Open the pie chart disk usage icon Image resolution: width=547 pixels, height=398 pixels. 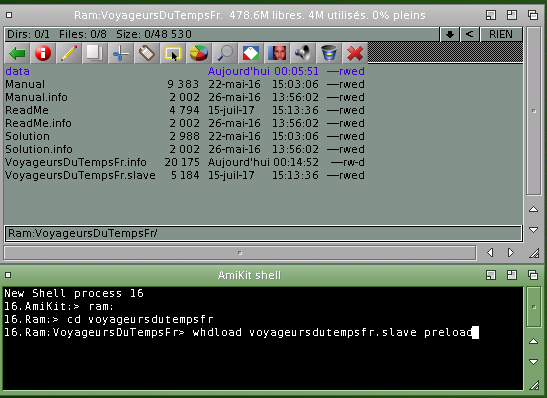pyautogui.click(x=198, y=53)
